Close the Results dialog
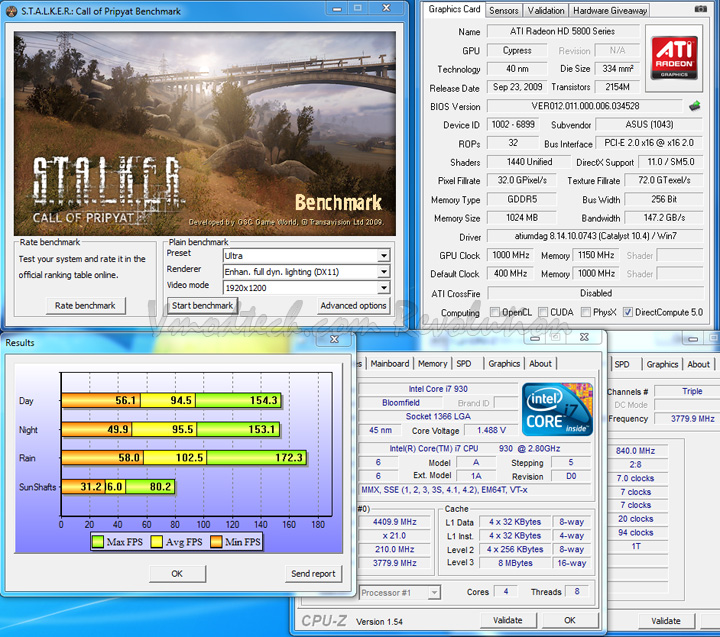 pos(334,339)
